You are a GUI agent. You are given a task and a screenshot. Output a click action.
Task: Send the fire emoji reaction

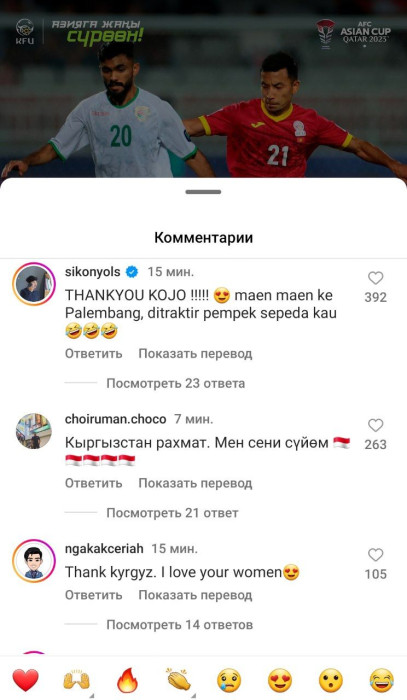pos(127,680)
